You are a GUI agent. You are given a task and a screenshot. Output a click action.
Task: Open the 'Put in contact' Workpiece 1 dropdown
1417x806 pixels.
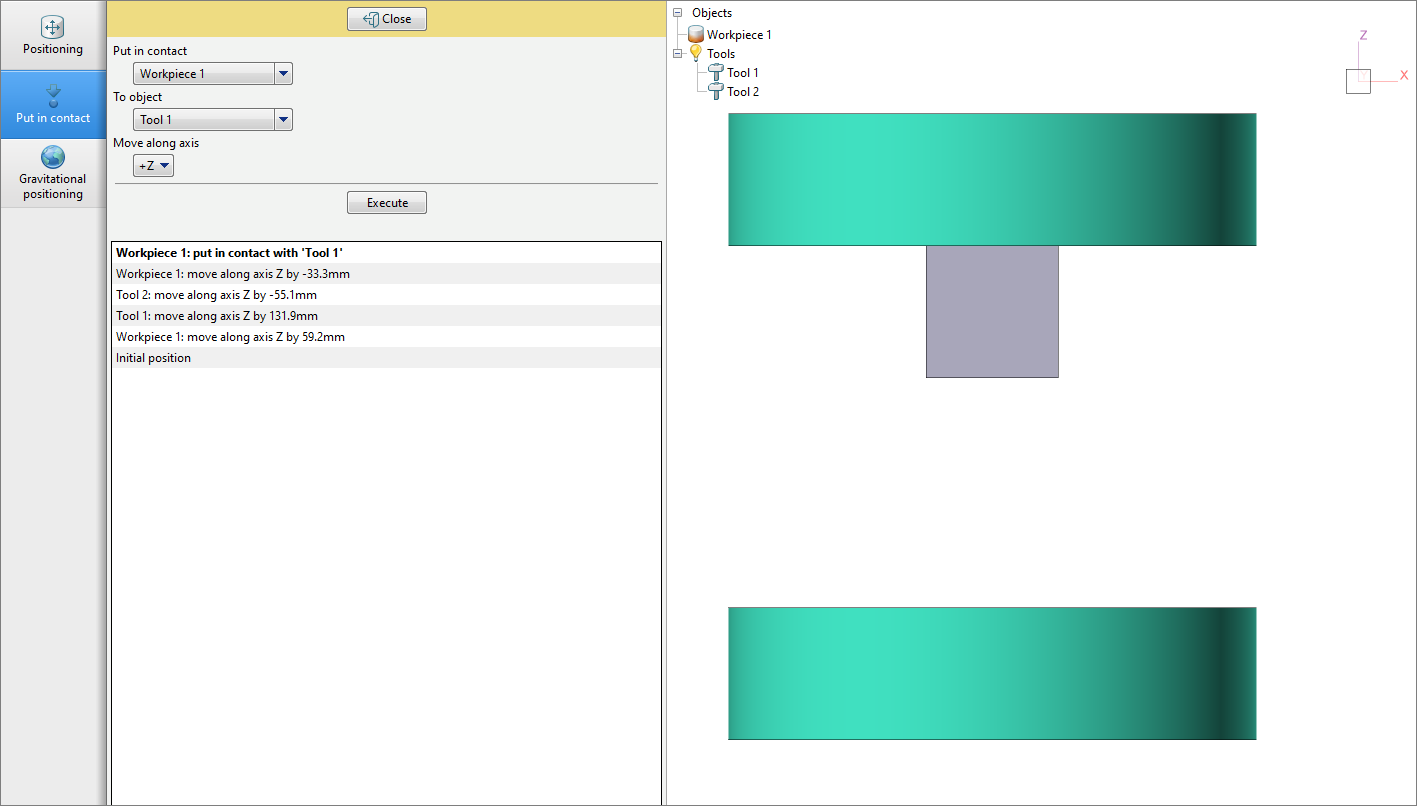[x=283, y=74]
